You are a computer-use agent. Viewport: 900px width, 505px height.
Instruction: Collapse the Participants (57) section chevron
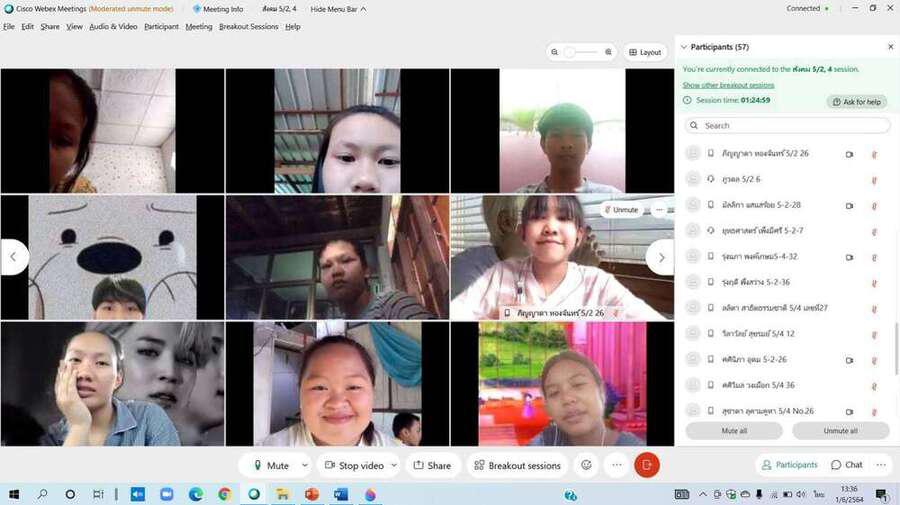pos(684,47)
